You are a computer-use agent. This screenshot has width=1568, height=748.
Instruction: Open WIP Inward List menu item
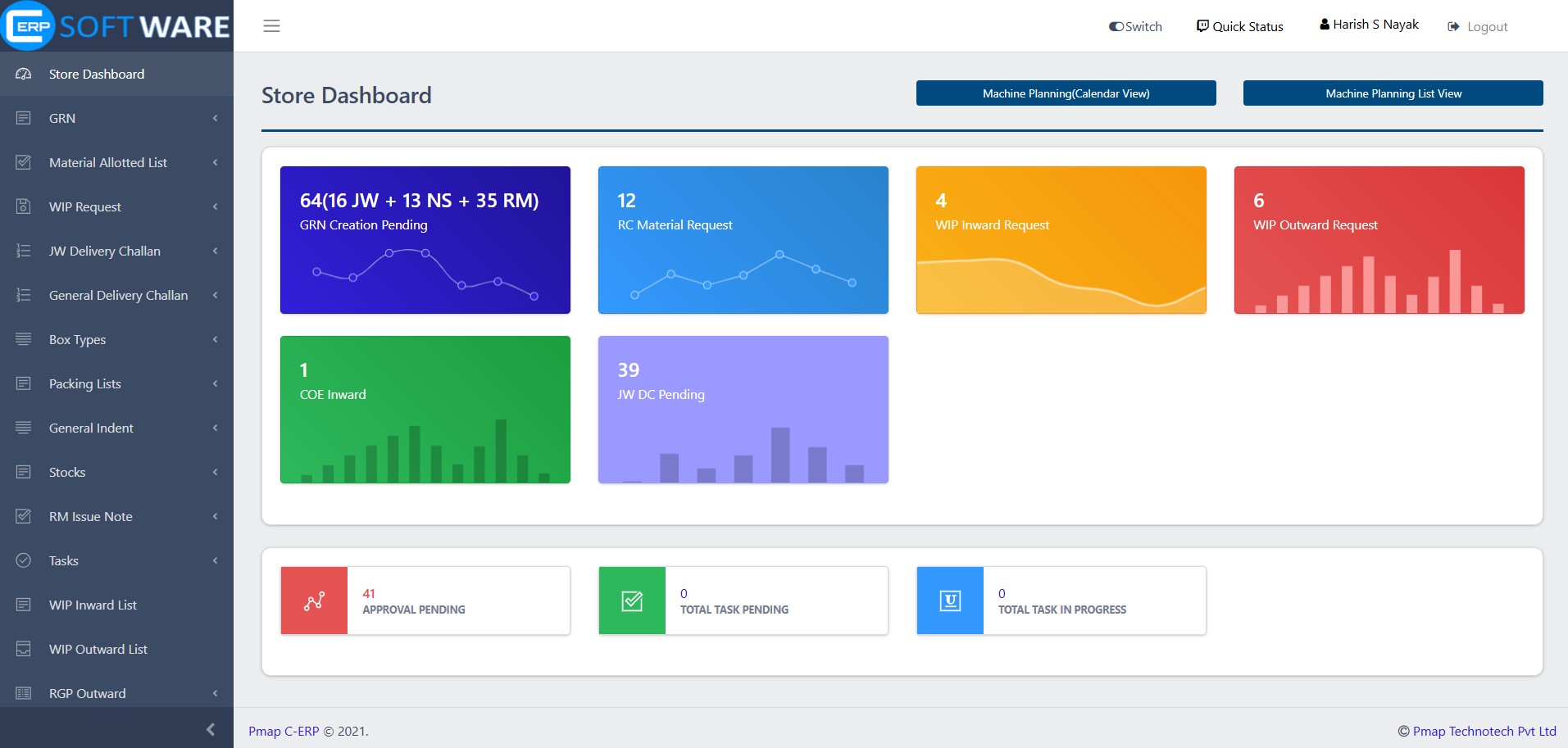coord(92,605)
